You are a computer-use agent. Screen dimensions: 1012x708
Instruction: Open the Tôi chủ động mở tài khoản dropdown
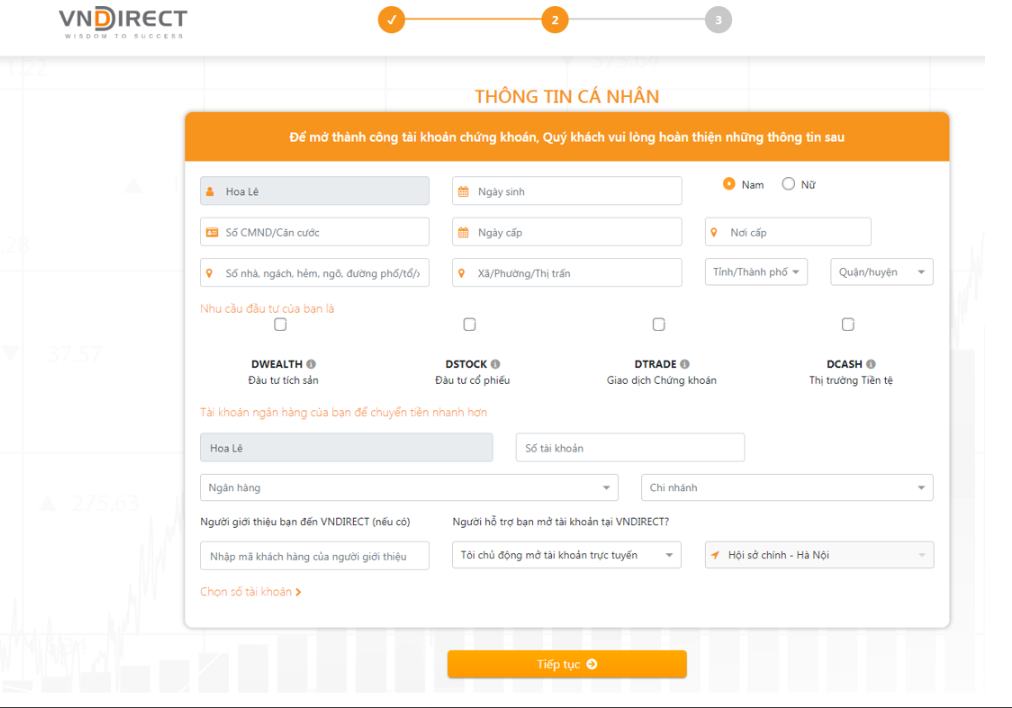tap(567, 555)
